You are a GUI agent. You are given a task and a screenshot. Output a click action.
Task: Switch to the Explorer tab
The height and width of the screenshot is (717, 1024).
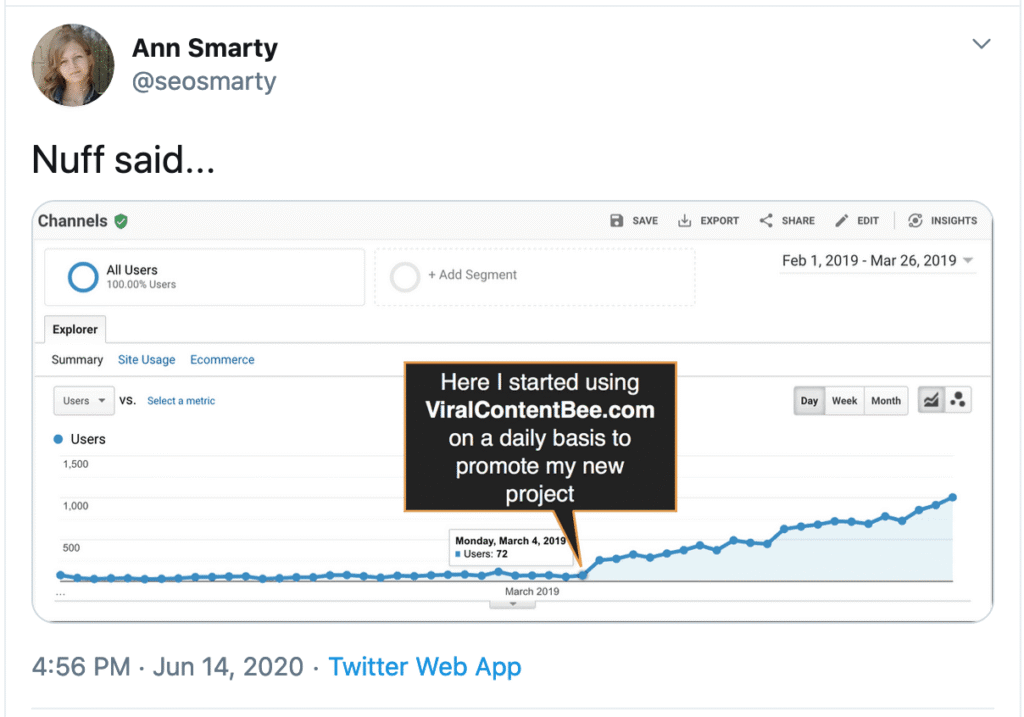coord(75,329)
